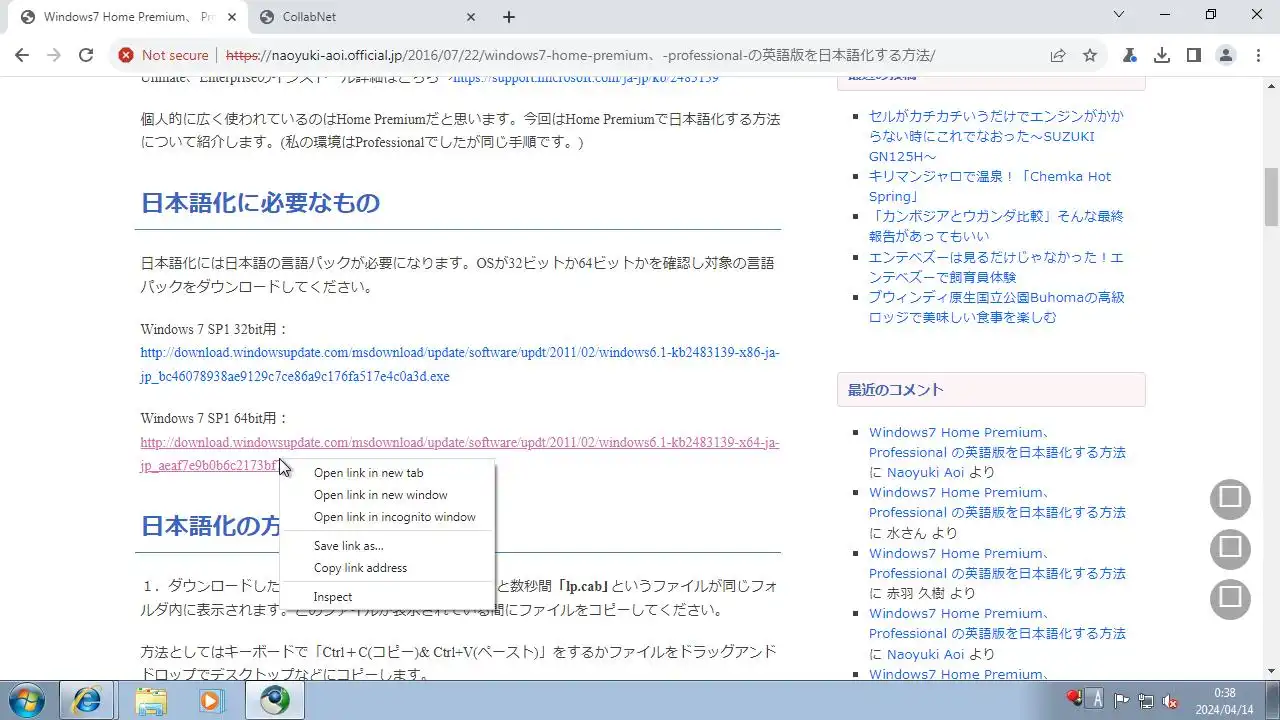Choose Open link in incognito window

[x=387, y=517]
